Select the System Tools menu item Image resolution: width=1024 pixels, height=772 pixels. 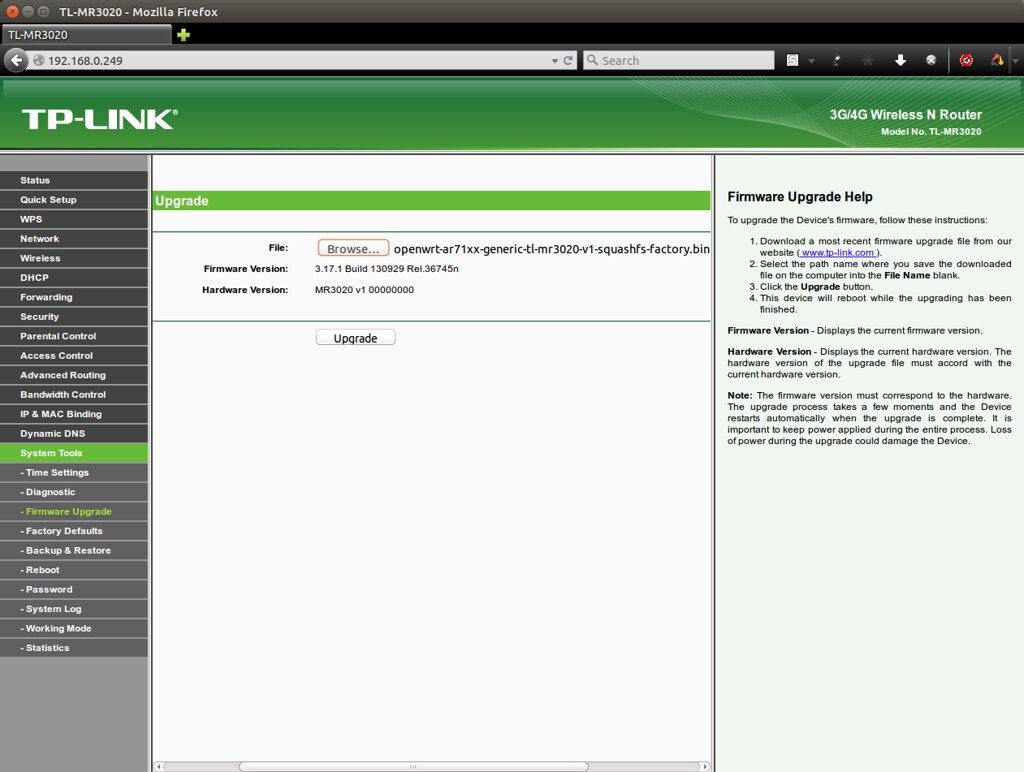(74, 453)
